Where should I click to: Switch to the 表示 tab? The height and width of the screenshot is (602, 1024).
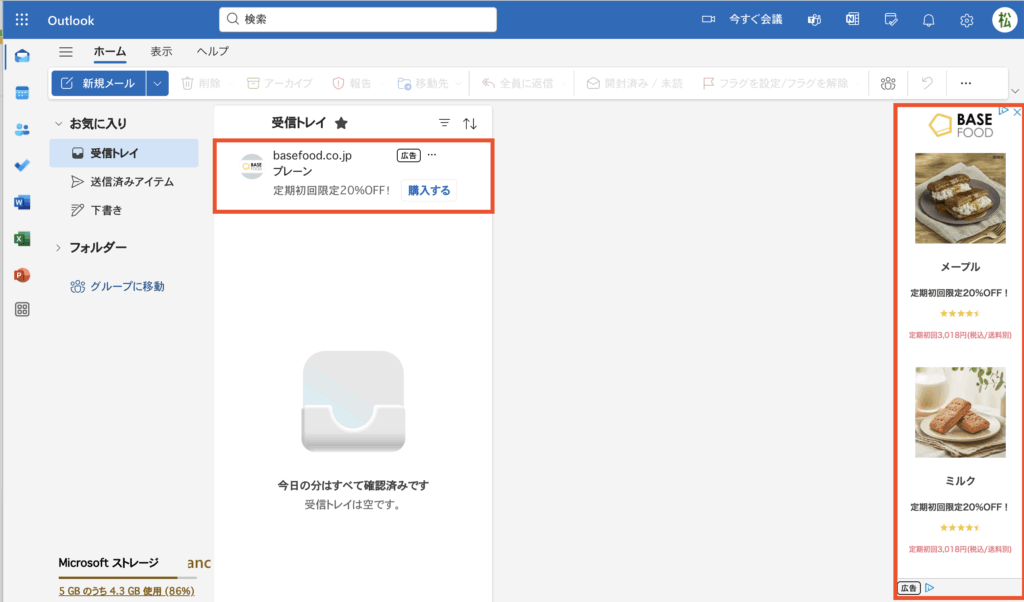161,51
